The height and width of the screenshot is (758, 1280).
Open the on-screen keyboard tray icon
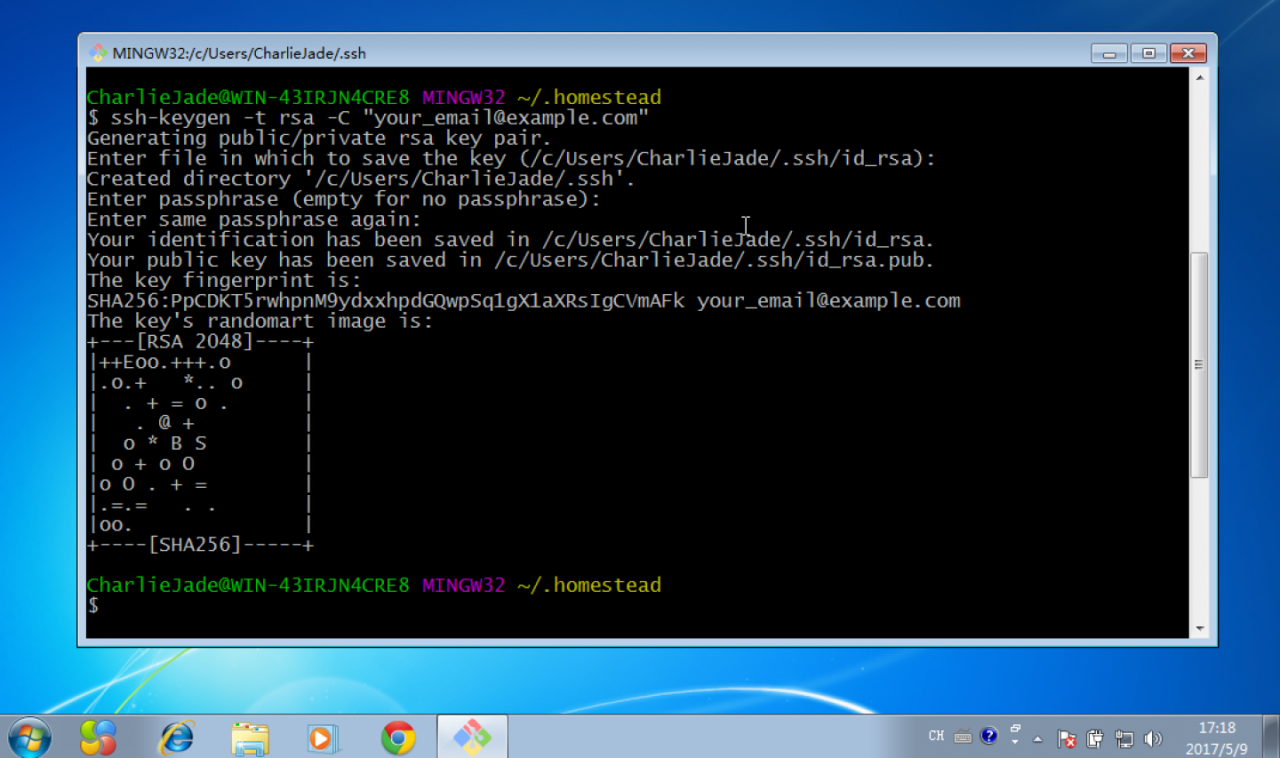[962, 737]
